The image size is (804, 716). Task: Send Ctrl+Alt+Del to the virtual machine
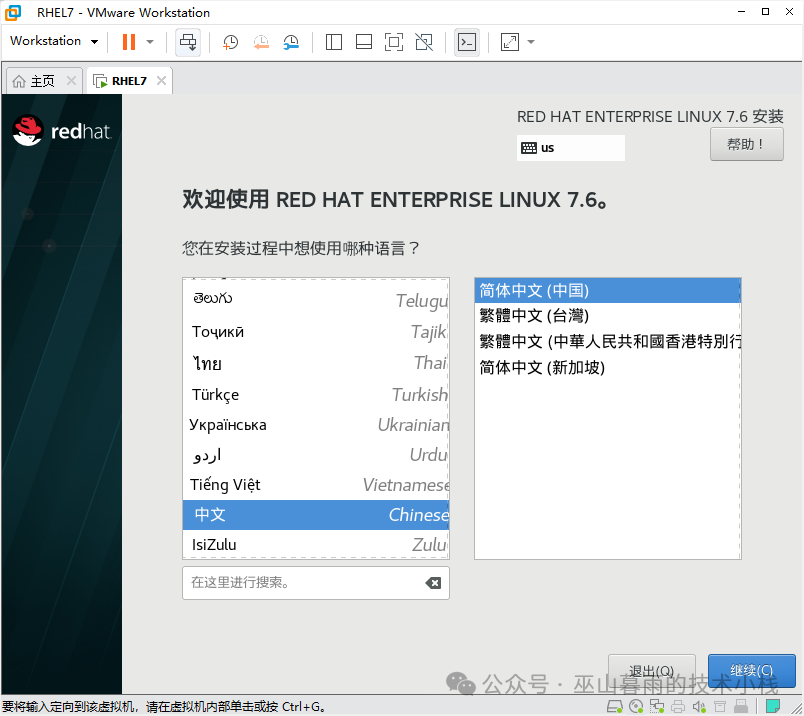click(187, 42)
